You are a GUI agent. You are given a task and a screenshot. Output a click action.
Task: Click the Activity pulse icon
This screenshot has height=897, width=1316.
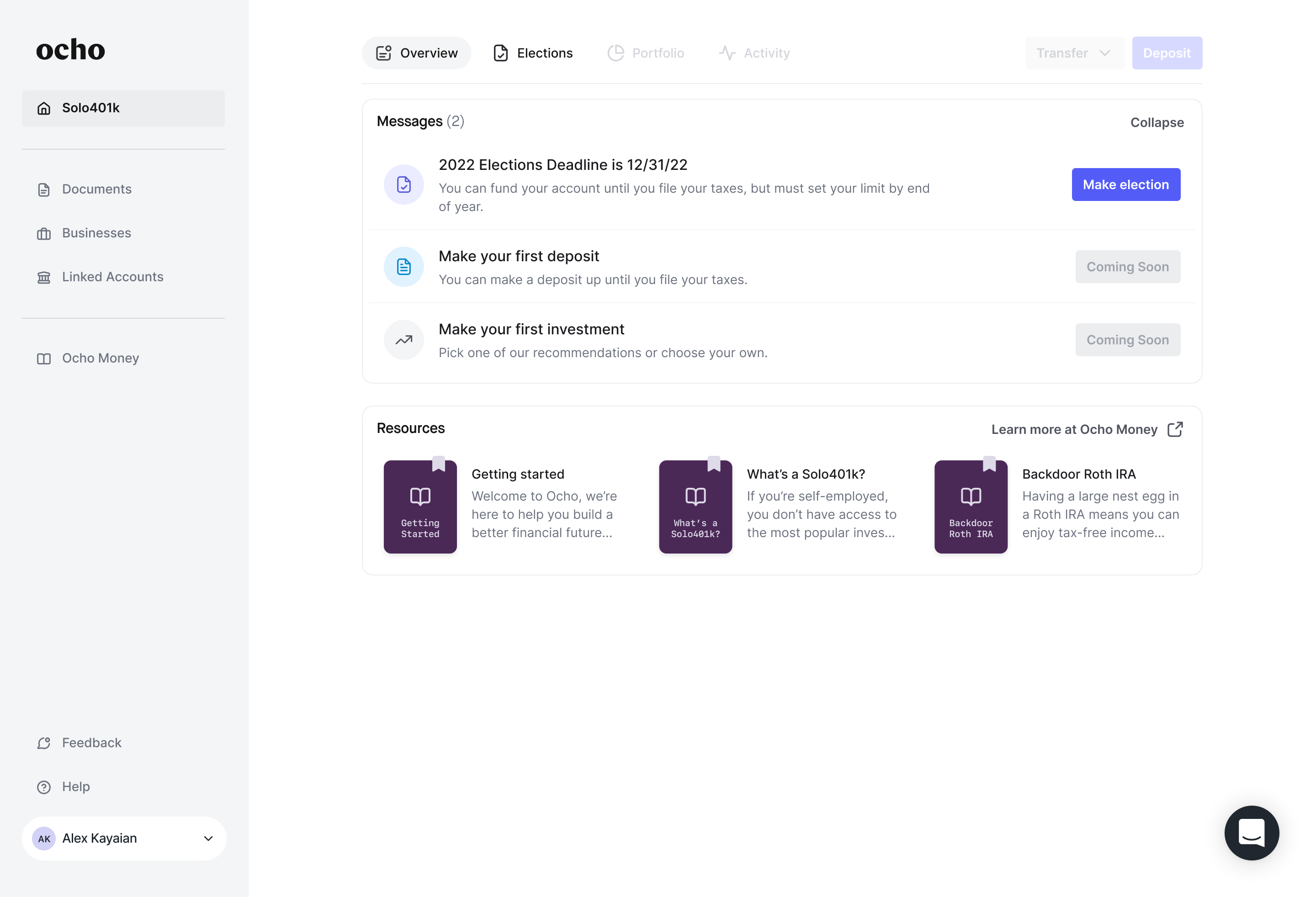727,53
